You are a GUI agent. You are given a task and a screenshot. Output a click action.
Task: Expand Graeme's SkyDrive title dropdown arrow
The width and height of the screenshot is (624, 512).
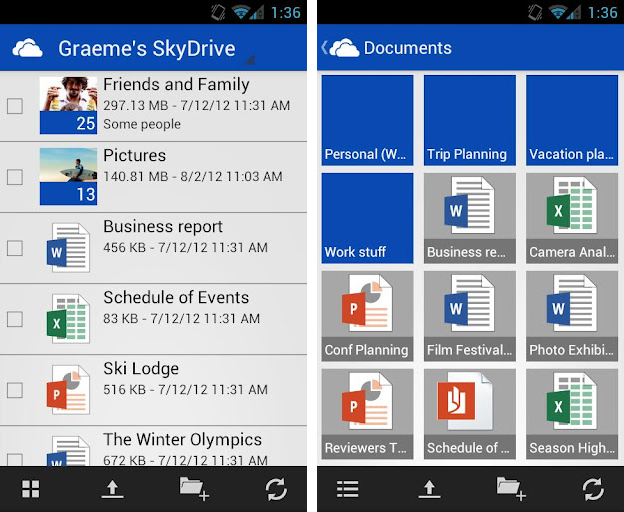point(250,60)
